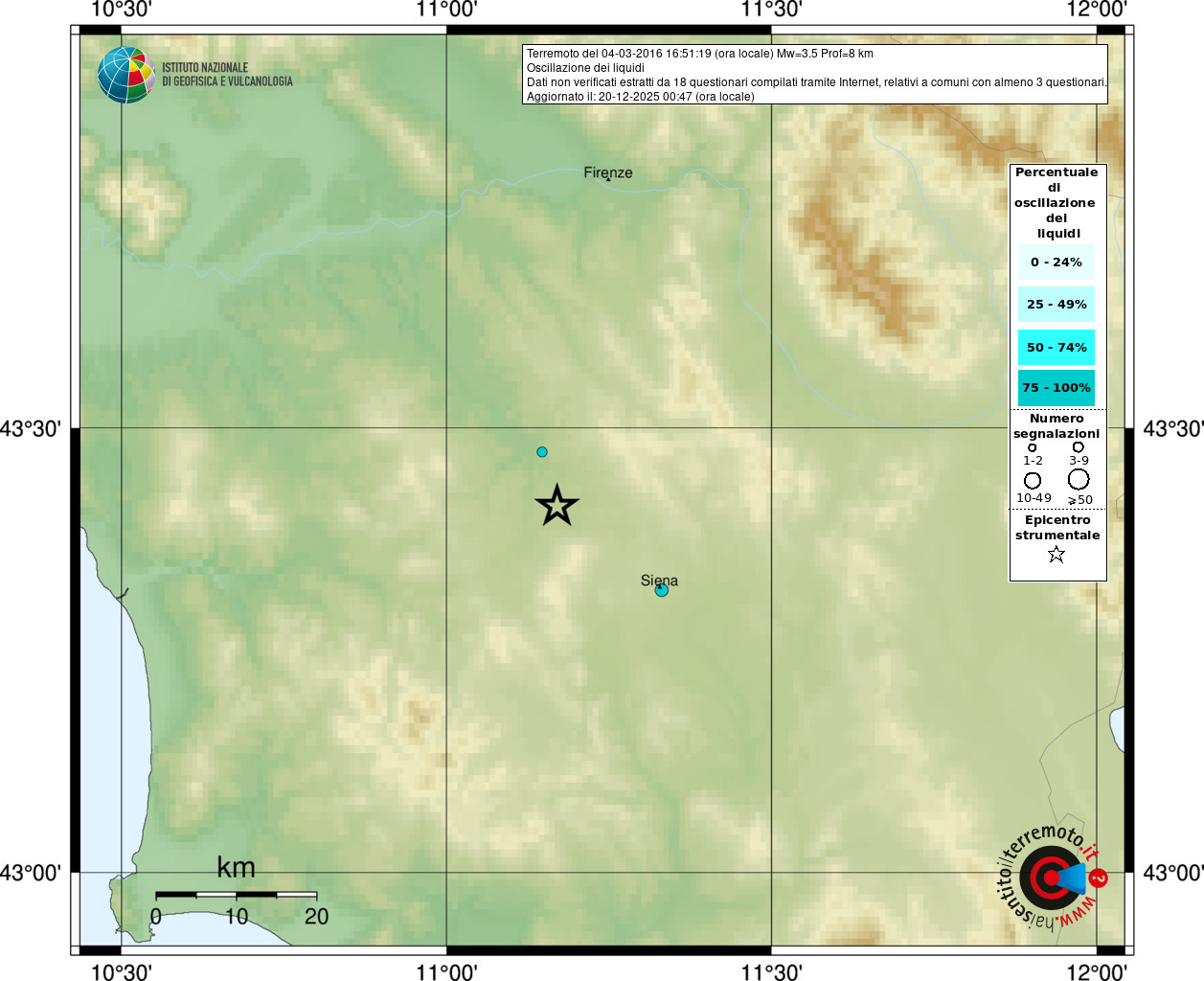Image resolution: width=1204 pixels, height=981 pixels.
Task: Click the scale bar '10' label
Action: click(x=237, y=917)
